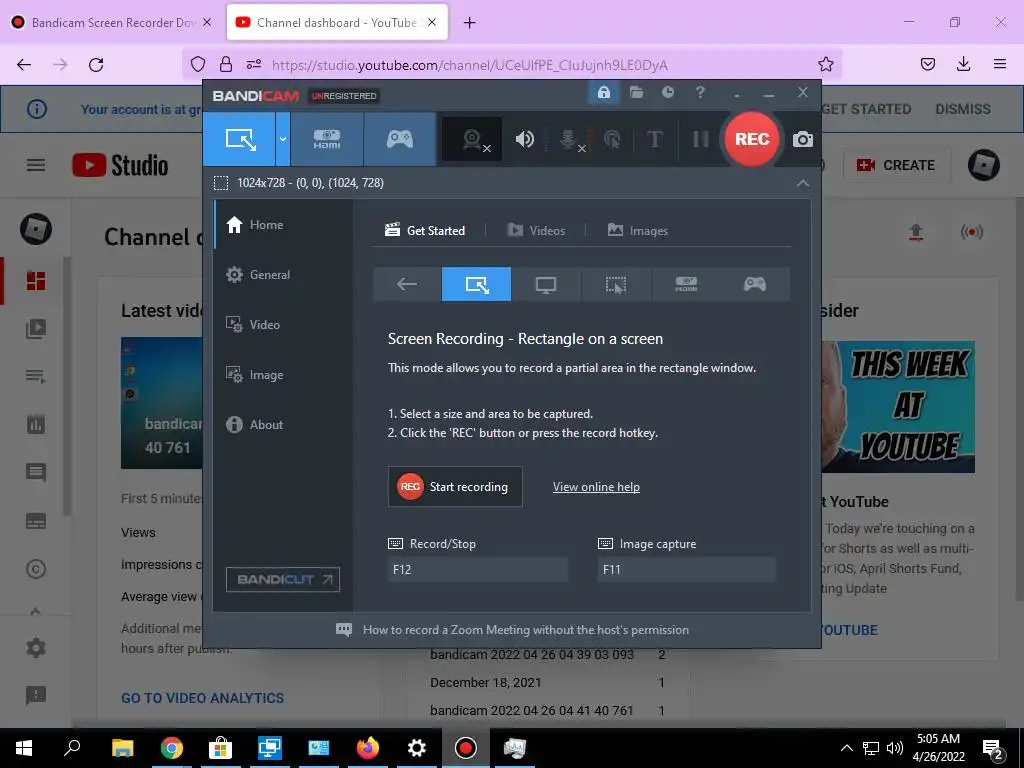Select game recording mode in selector row

pos(755,284)
